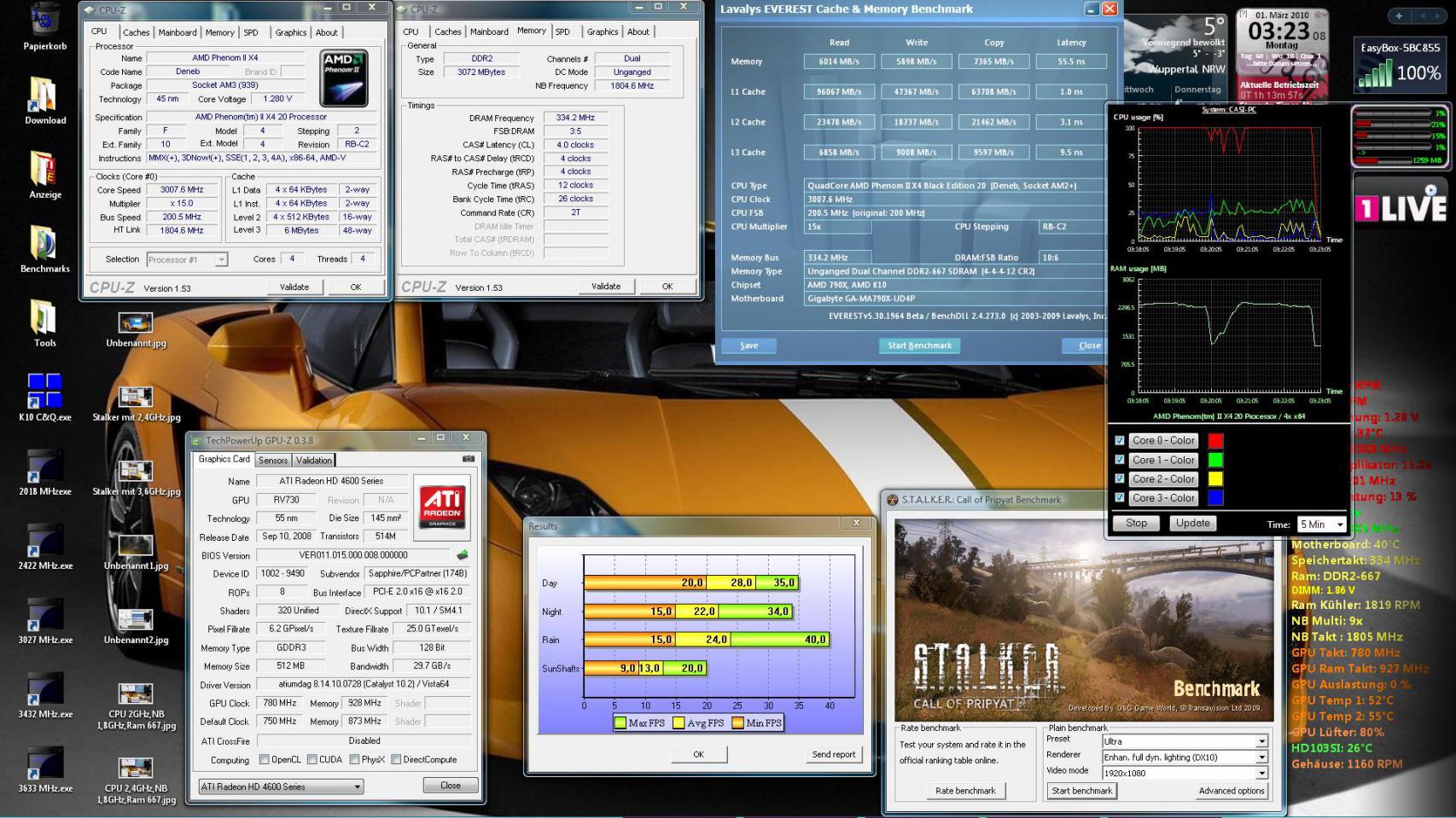Open the ATI Radeon HD 4600 Series dropdown
The image size is (1456, 818).
pyautogui.click(x=281, y=786)
